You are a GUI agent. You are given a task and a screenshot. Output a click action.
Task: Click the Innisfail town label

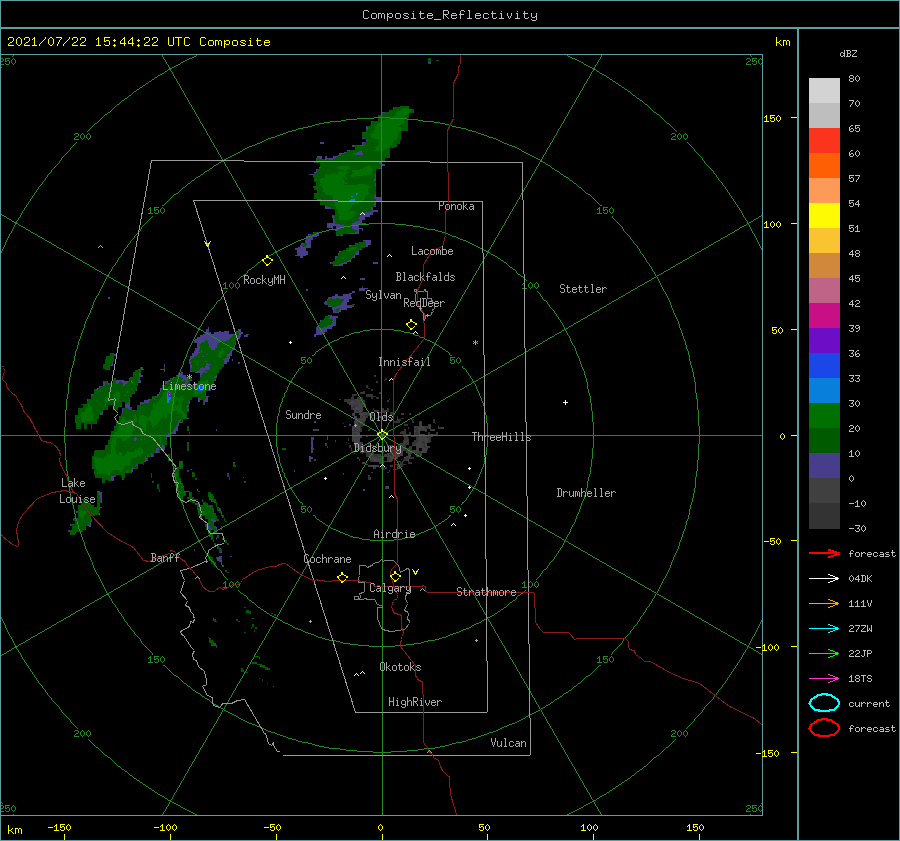[404, 362]
